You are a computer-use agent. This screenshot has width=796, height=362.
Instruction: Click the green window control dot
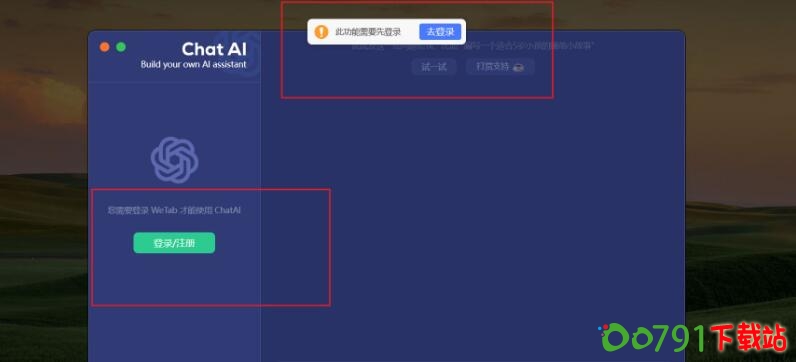pyautogui.click(x=121, y=47)
